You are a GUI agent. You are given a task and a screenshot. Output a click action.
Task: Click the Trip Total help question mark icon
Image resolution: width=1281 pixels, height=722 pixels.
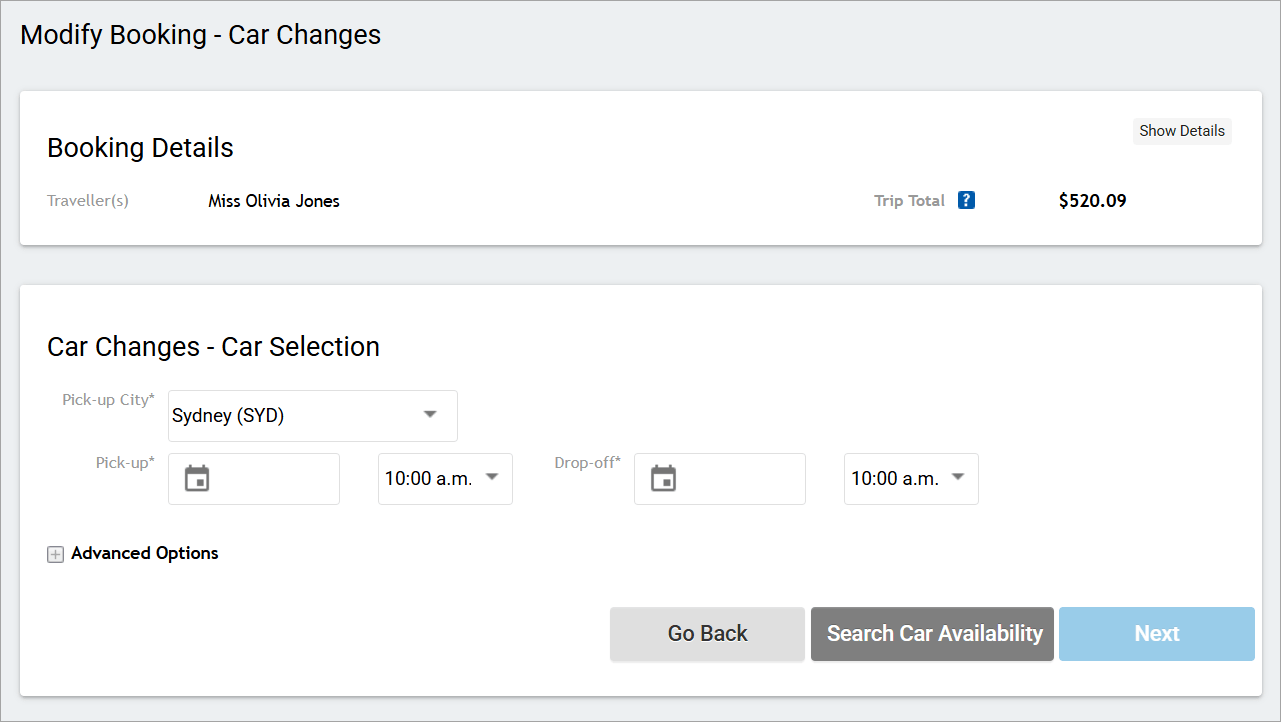[966, 200]
